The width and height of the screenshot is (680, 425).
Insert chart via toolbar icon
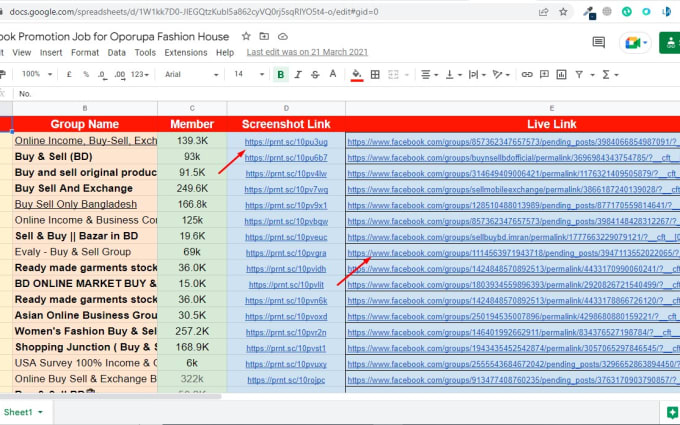tap(561, 75)
